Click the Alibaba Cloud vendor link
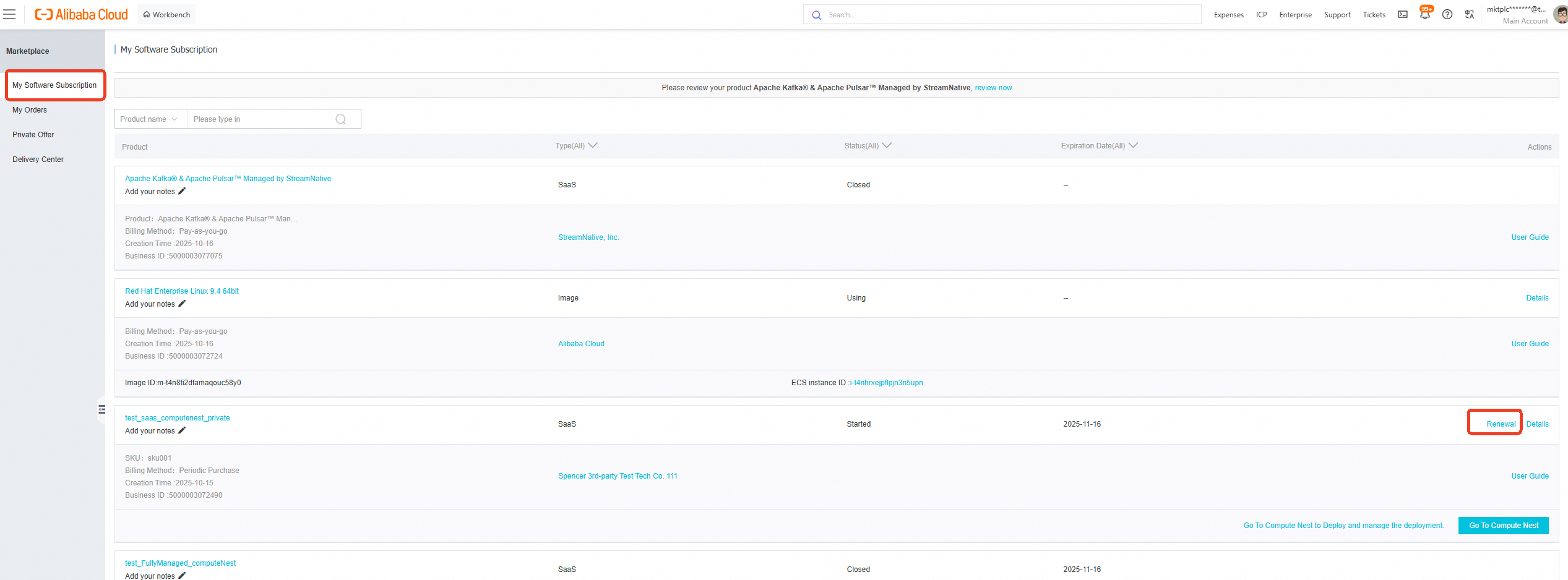 tap(581, 344)
